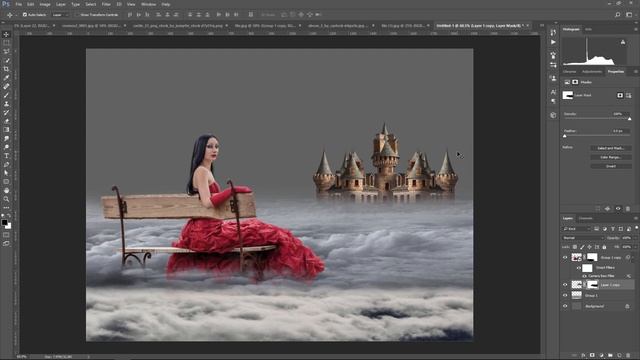
Task: Click the Actions play panel icon
Action: 553,42
